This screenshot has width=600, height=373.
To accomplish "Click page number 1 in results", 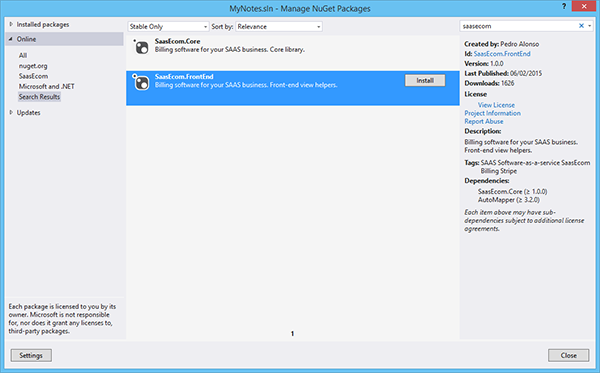I will [292, 334].
